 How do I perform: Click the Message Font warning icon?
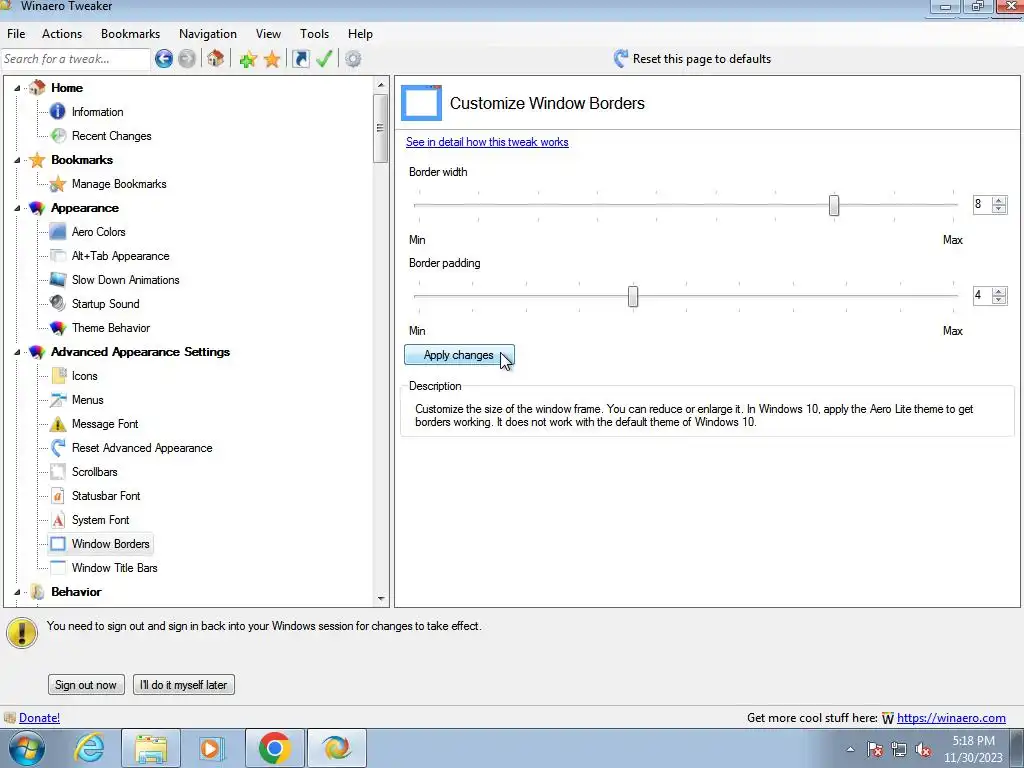click(57, 424)
